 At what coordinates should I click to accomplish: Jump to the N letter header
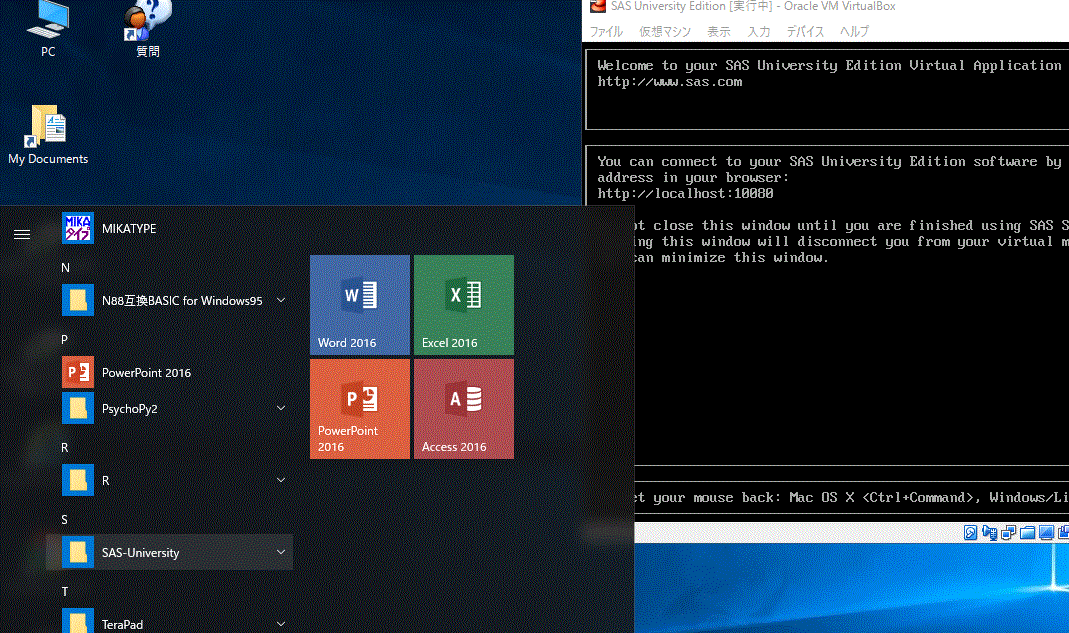coord(65,268)
